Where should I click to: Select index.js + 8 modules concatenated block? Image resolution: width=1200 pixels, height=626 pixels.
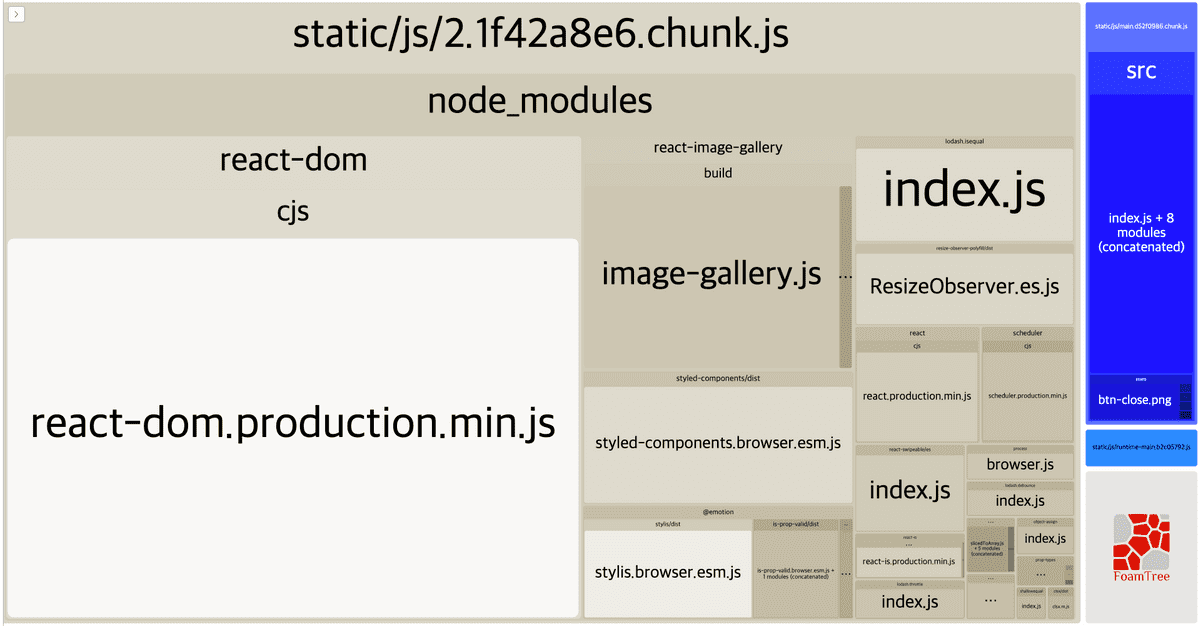[x=1140, y=232]
